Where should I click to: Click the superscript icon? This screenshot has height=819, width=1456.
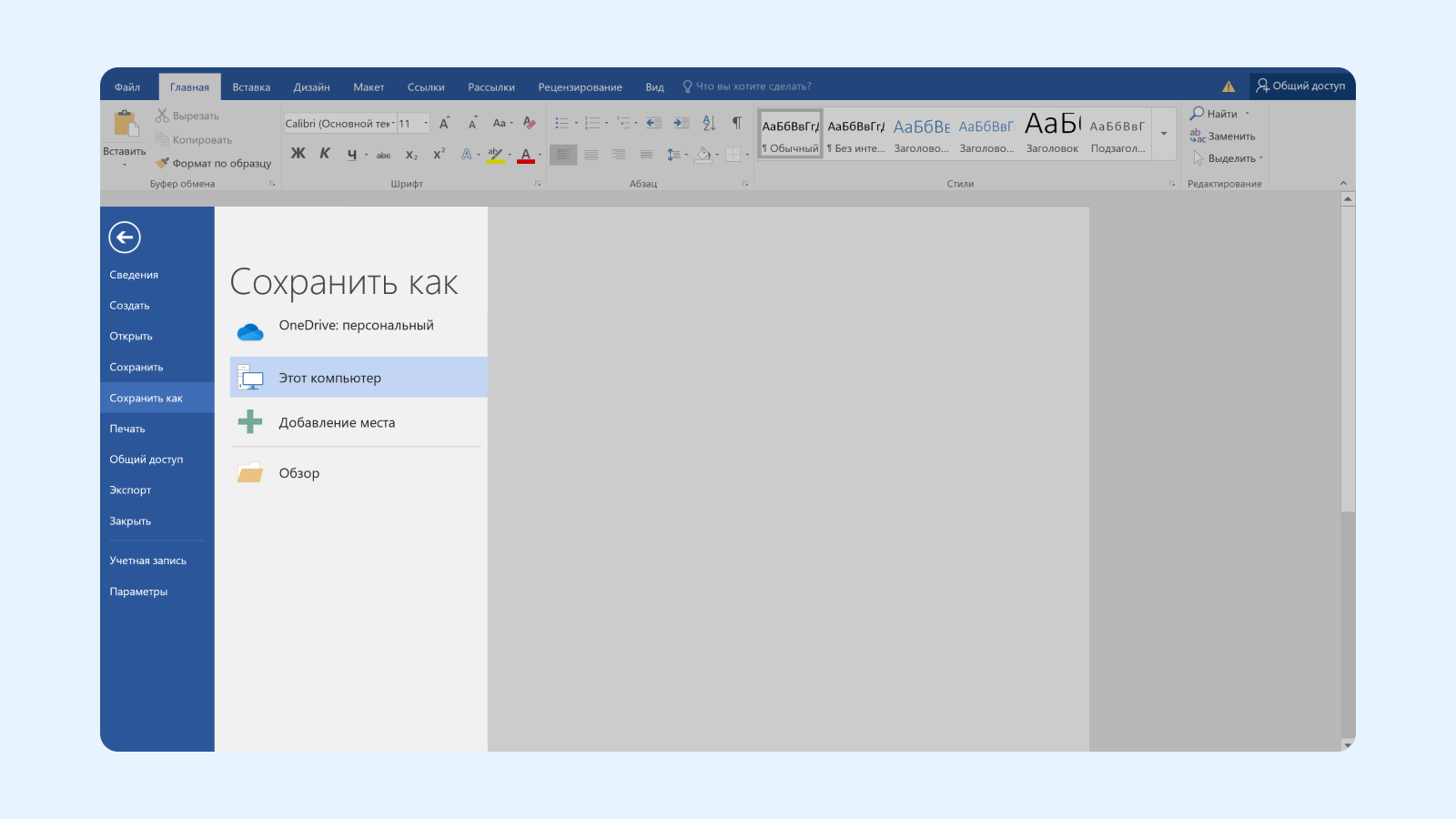[x=439, y=154]
